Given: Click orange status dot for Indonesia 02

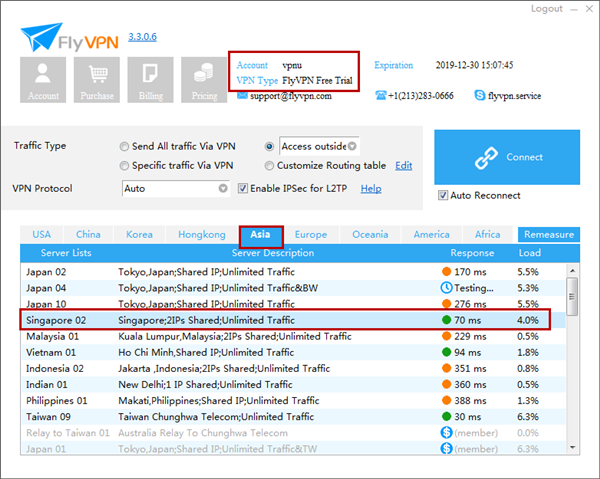Looking at the screenshot, I should coord(446,368).
